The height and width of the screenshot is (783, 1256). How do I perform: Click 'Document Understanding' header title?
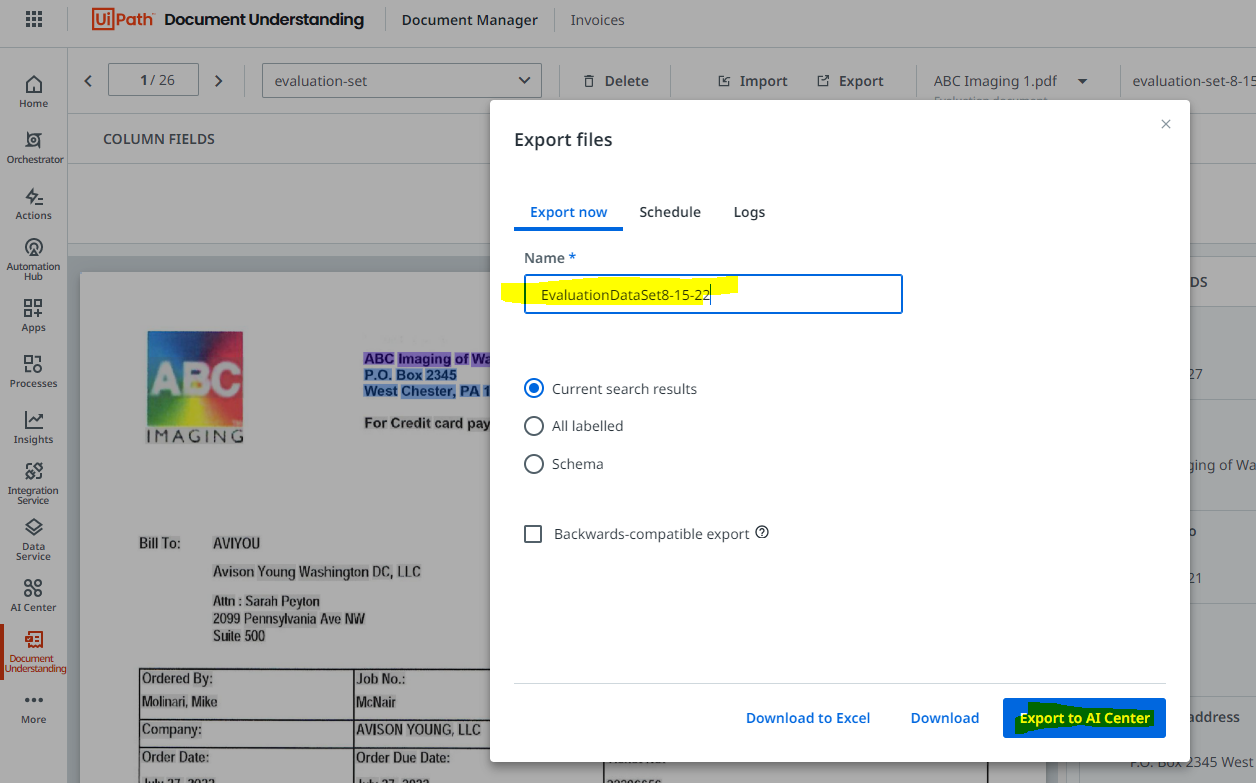(264, 19)
